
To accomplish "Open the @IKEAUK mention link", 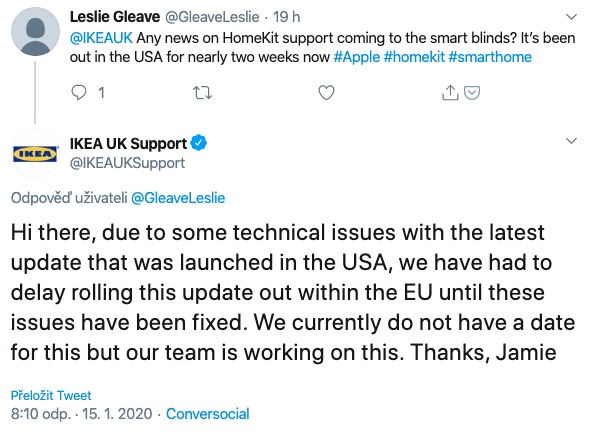I will tap(101, 38).
